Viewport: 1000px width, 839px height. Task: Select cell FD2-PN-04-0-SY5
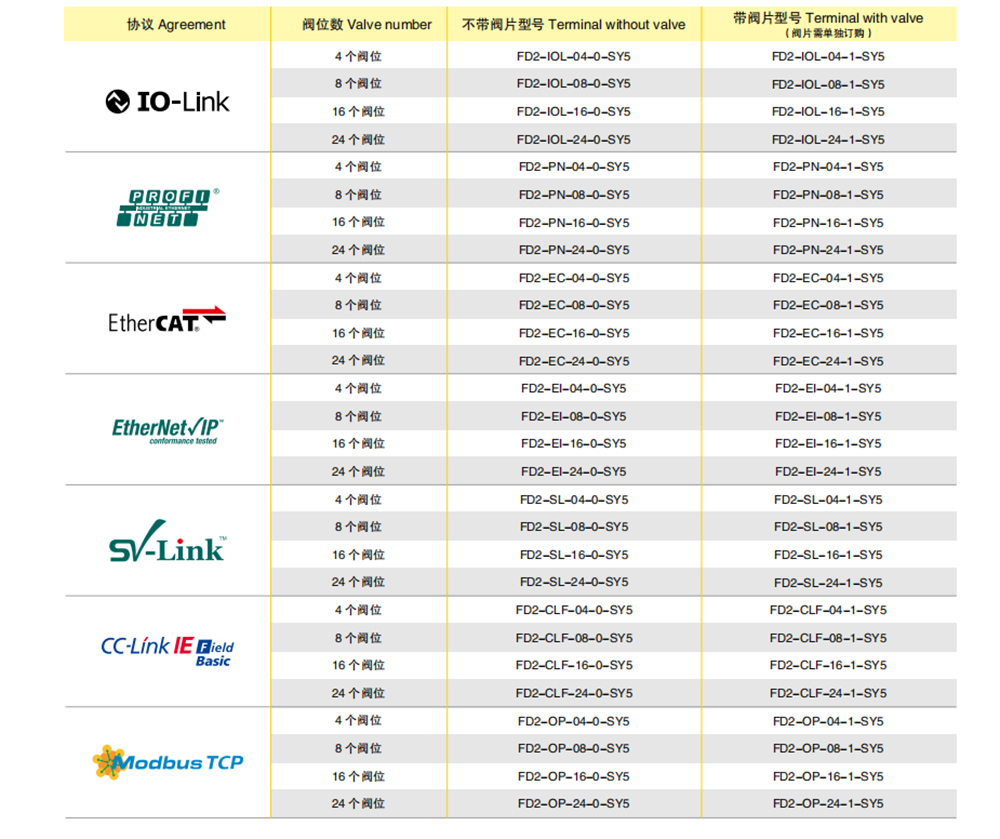(573, 167)
